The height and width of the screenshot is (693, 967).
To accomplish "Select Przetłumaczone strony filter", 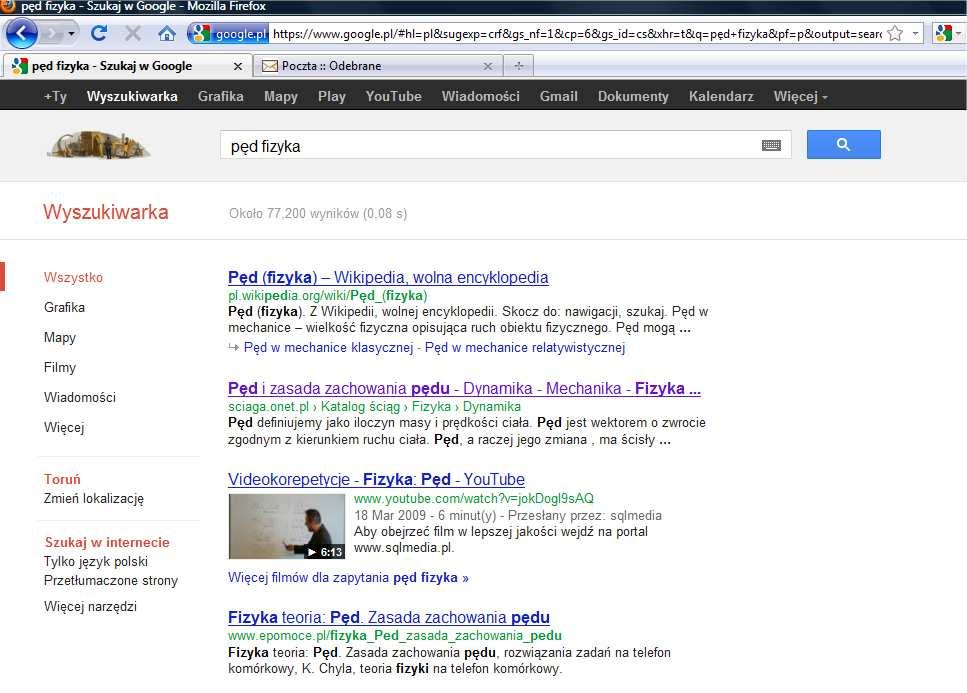I will (x=110, y=581).
